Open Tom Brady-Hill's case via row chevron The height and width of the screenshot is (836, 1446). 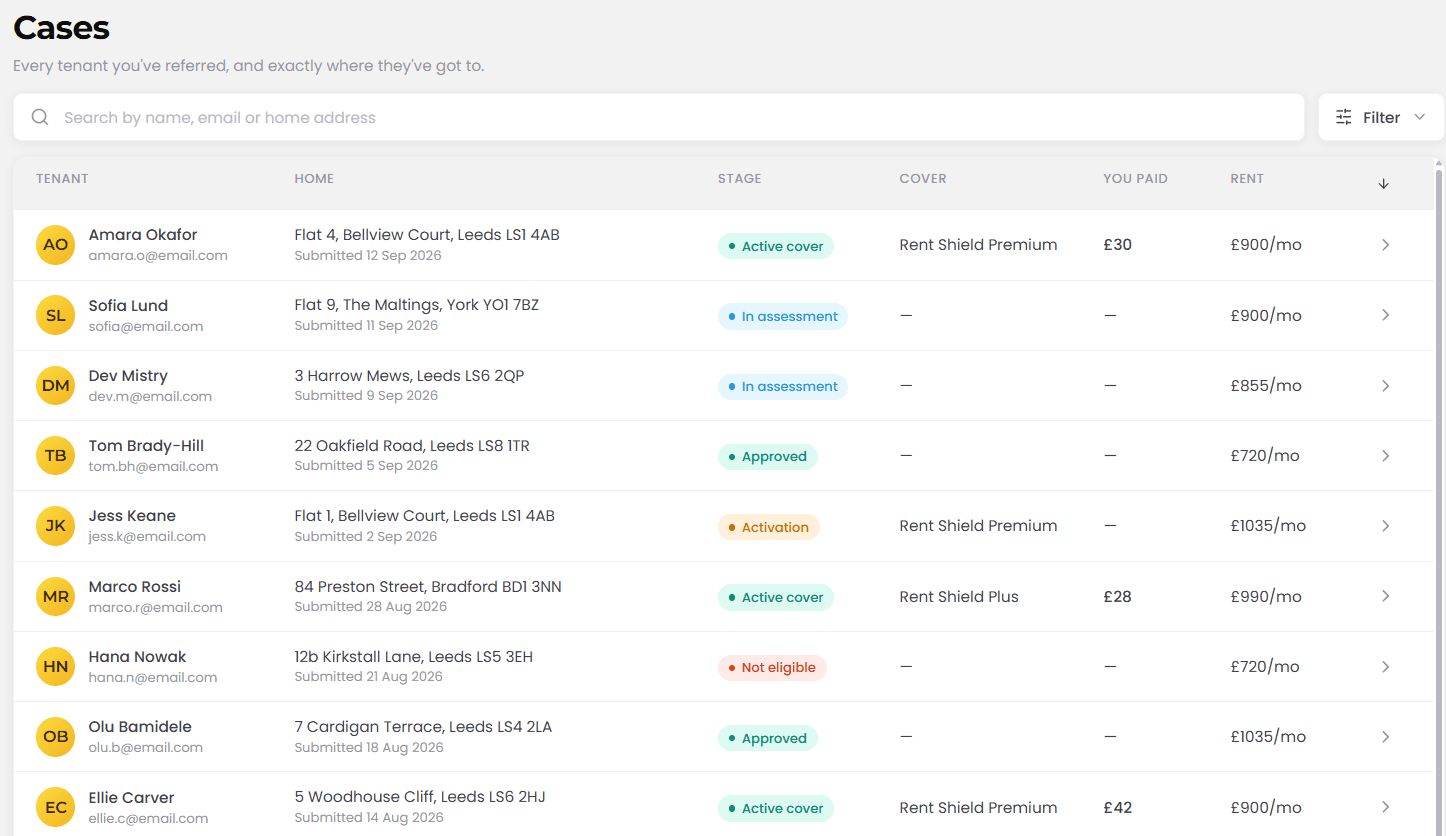tap(1385, 456)
